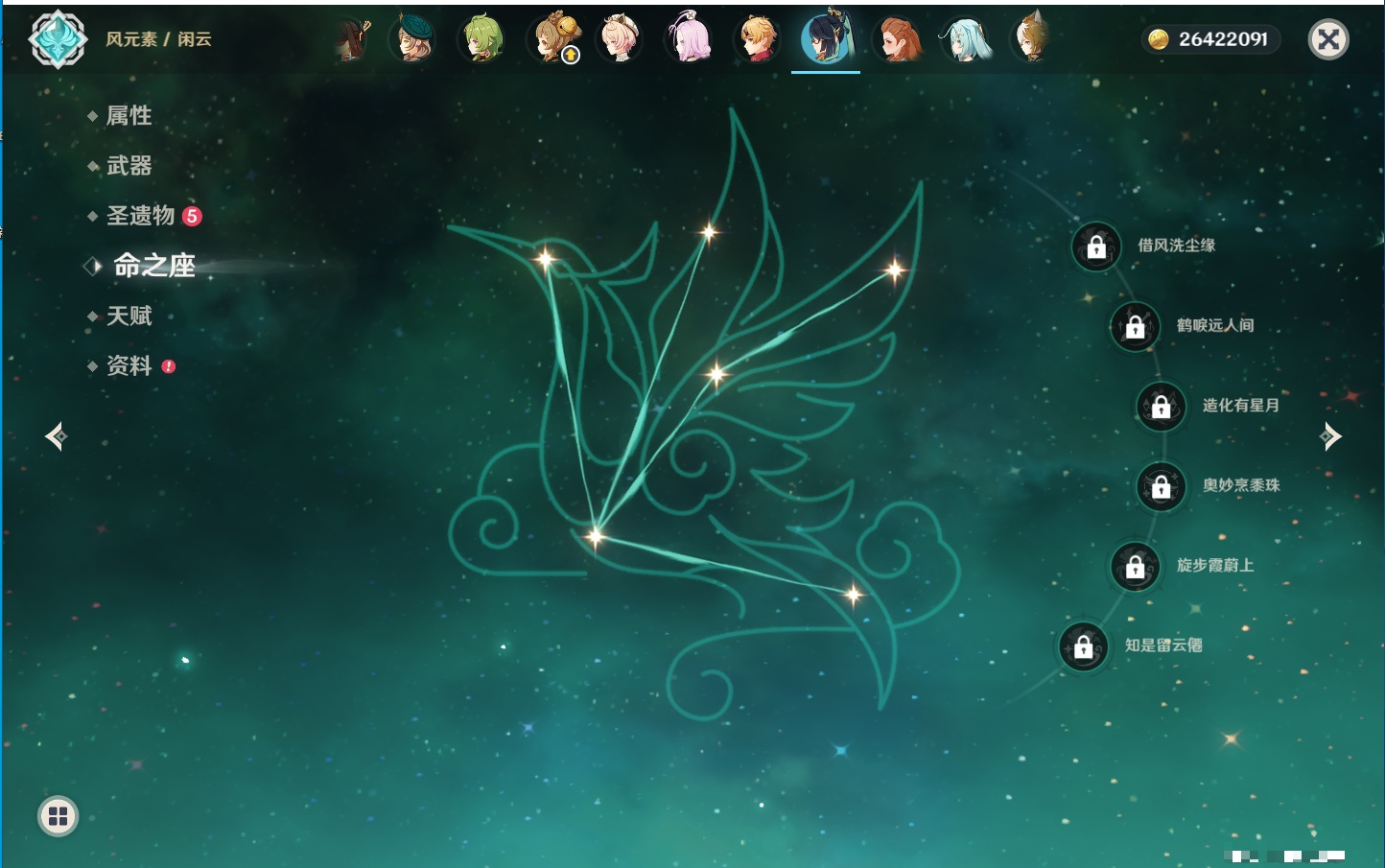This screenshot has width=1385, height=868.
Task: Click the star at the bird's tail end
Action: point(853,595)
